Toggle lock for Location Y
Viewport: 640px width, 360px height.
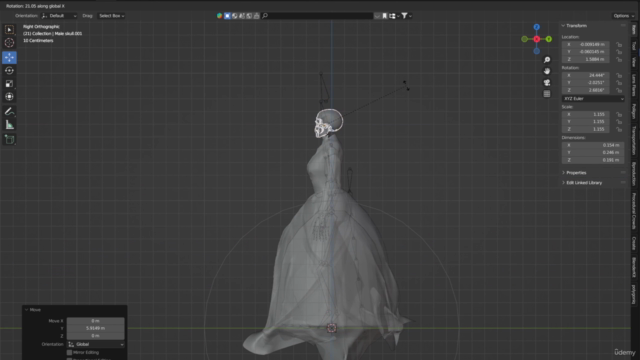pyautogui.click(x=619, y=52)
